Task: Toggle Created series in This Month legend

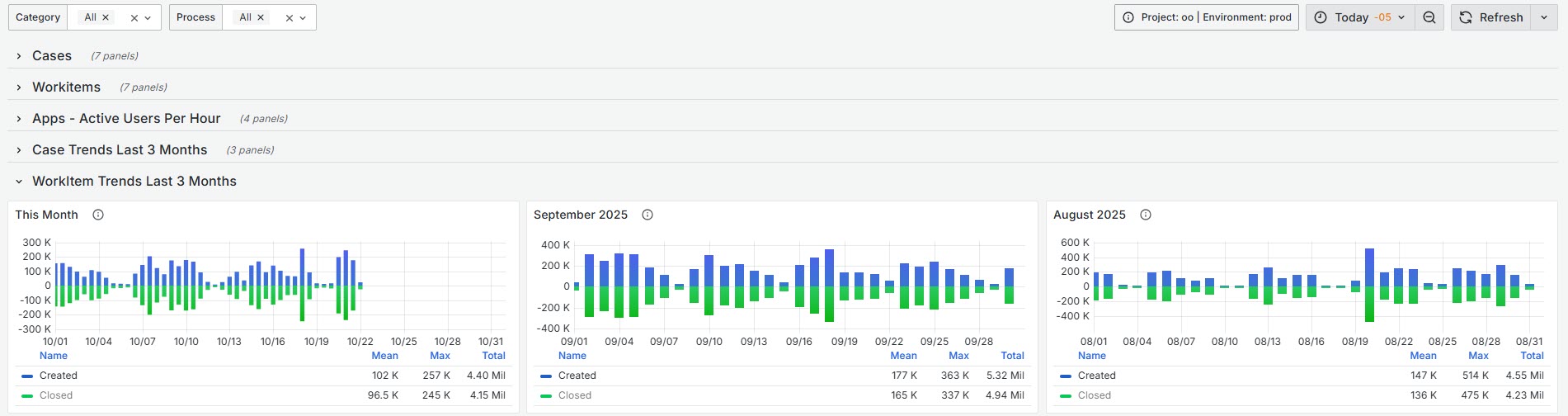Action: [58, 376]
